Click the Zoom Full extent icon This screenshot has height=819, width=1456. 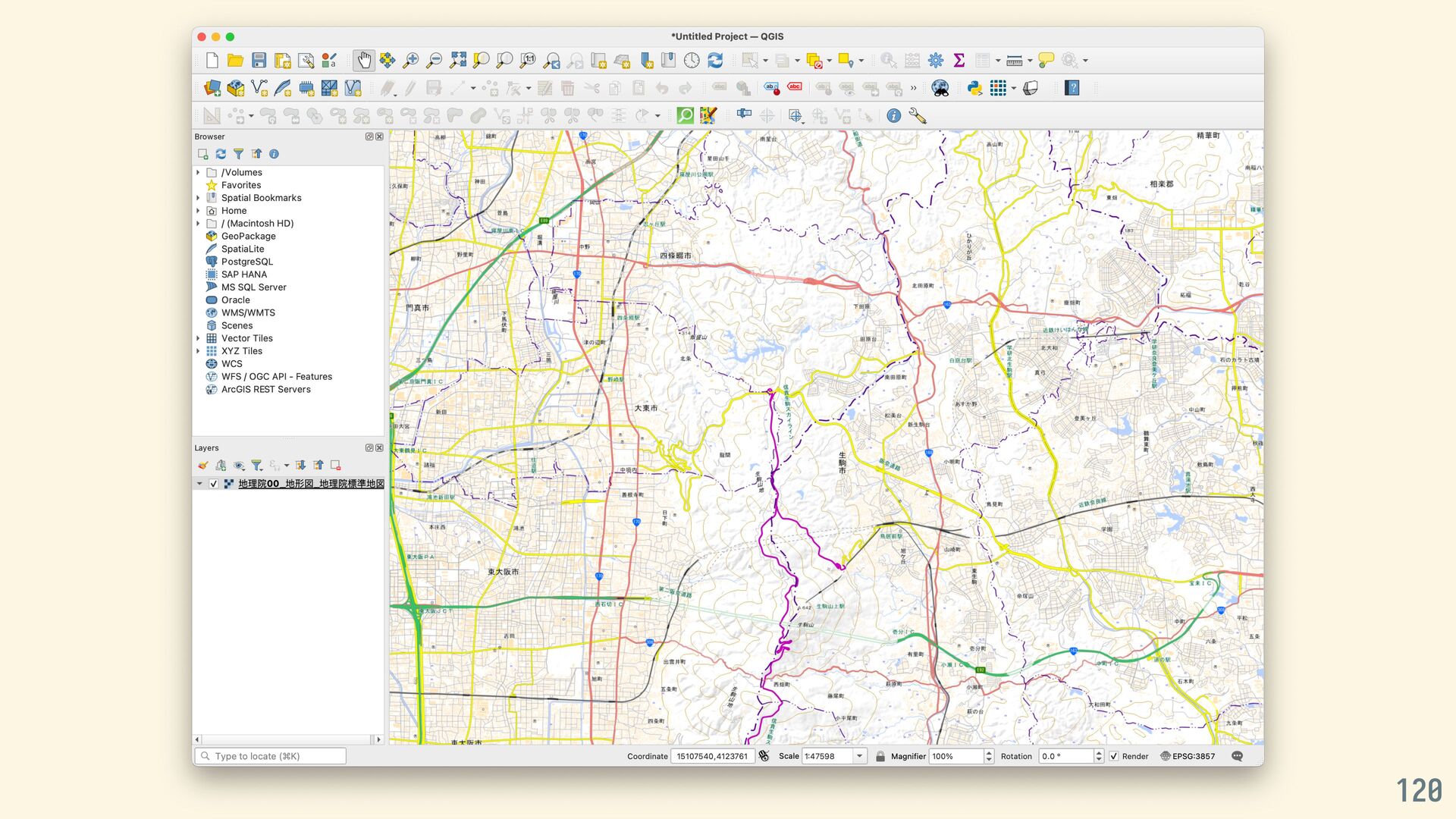[x=457, y=61]
